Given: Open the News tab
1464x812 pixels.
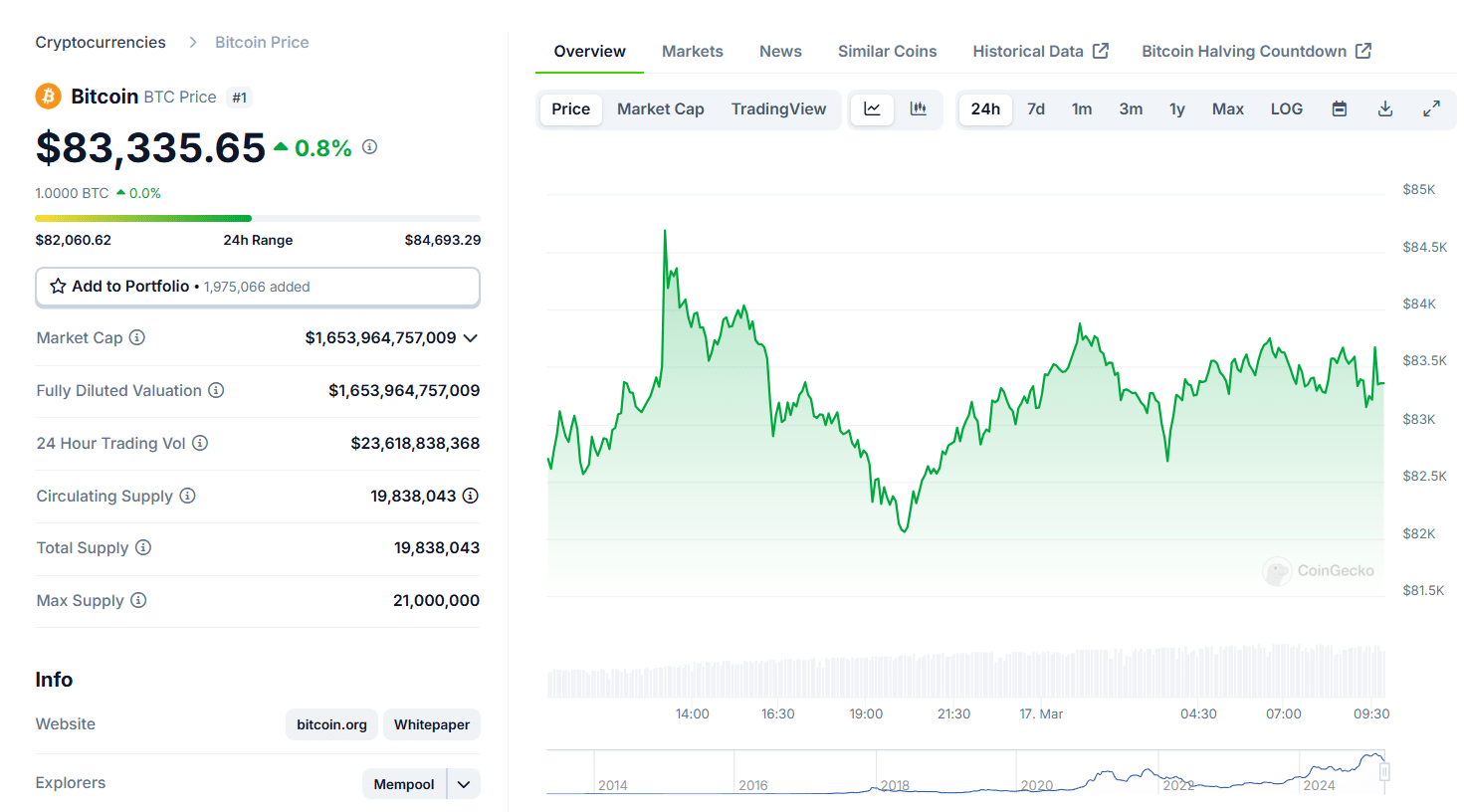Looking at the screenshot, I should [x=780, y=51].
